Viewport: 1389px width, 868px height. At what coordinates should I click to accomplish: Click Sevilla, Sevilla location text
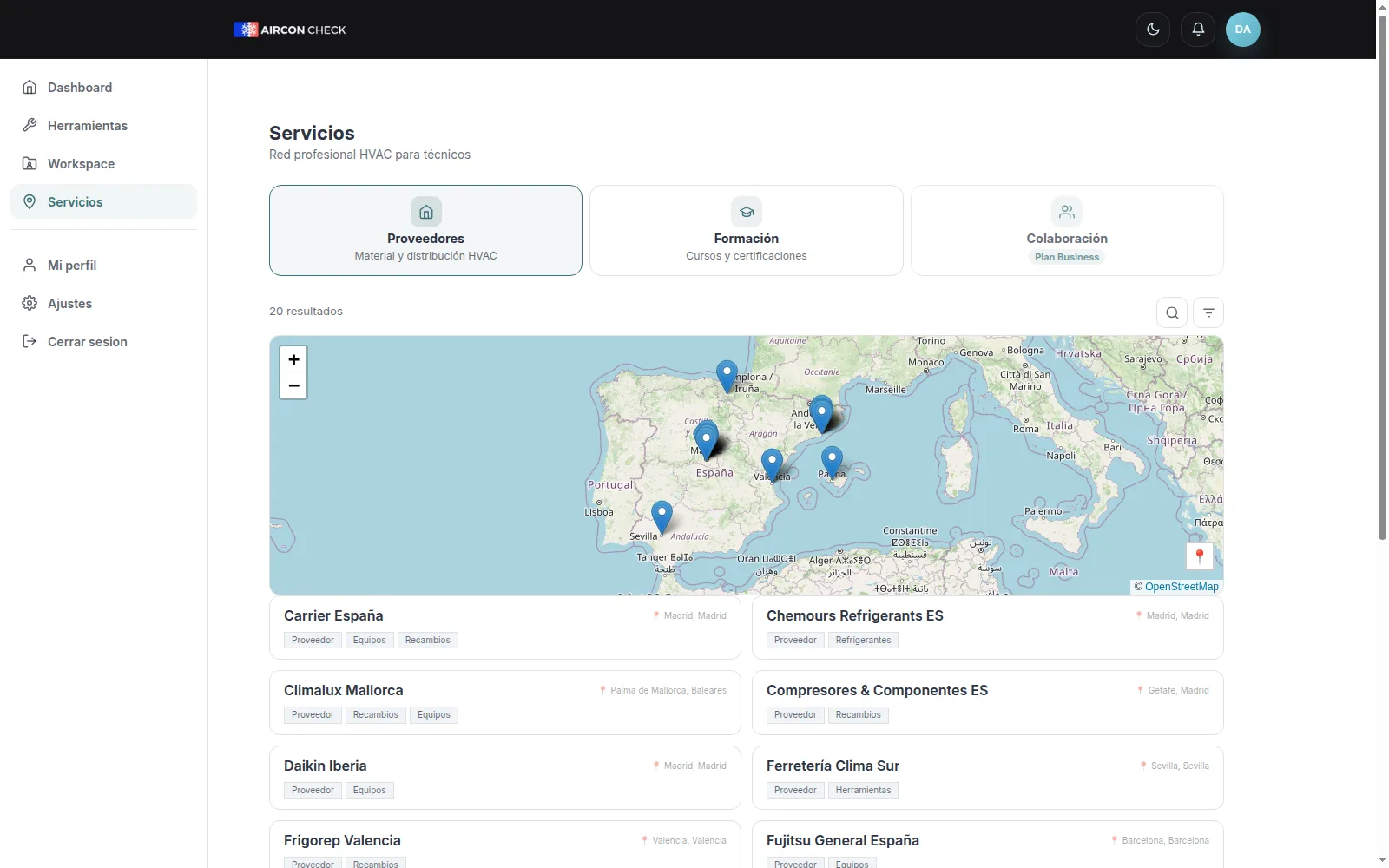pyautogui.click(x=1175, y=766)
